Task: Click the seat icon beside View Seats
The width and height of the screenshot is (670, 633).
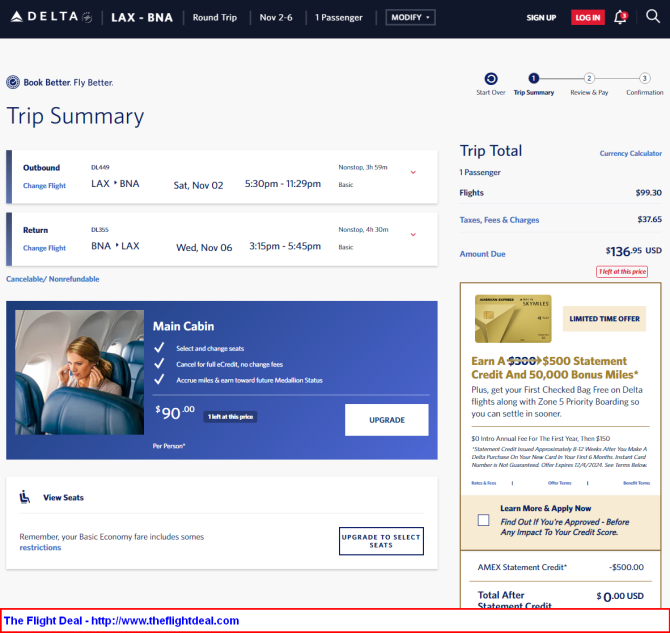Action: point(25,497)
